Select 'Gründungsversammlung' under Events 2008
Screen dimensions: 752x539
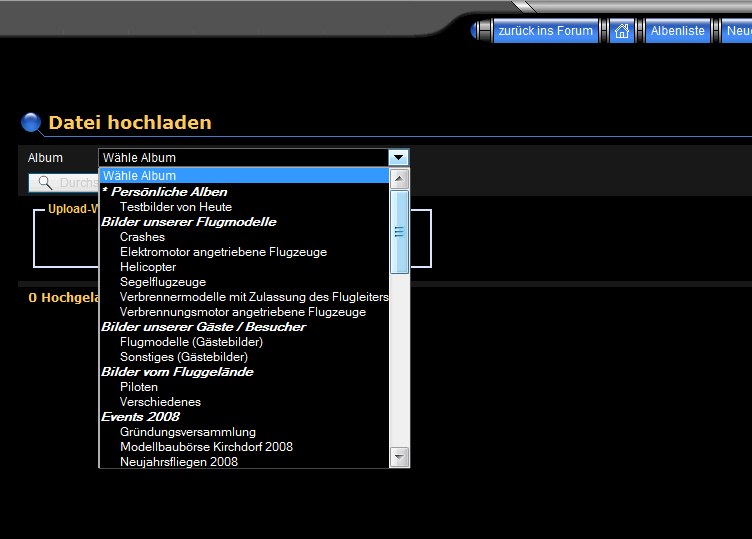(188, 432)
